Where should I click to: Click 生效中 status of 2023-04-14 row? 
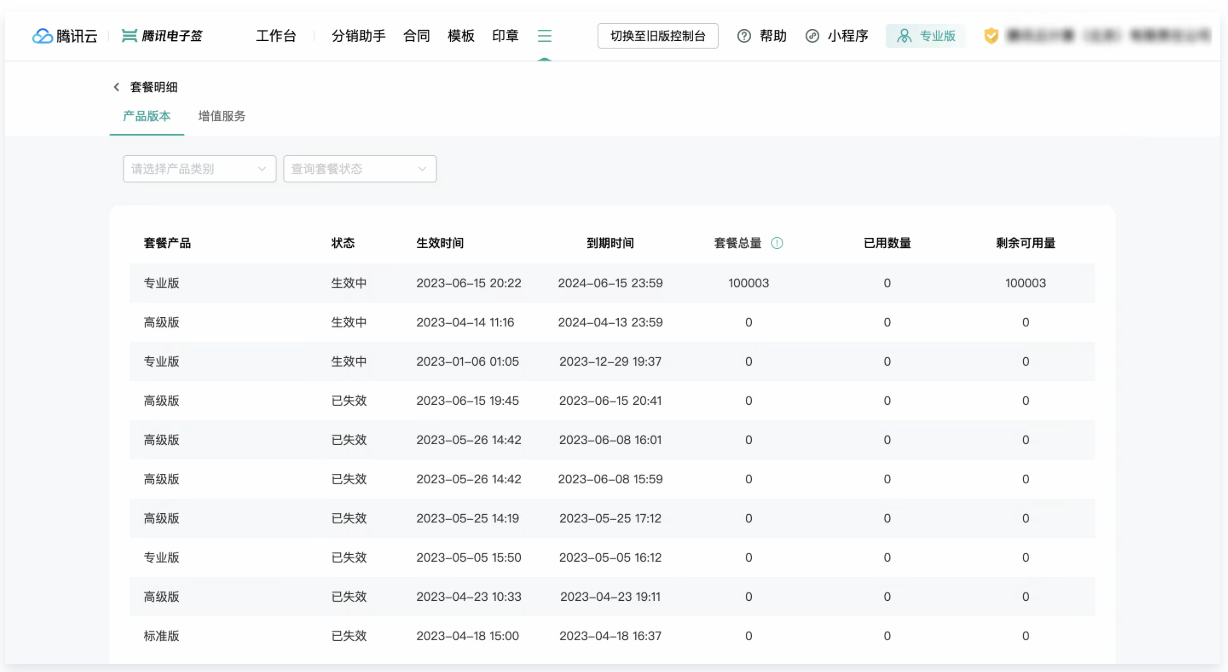[x=349, y=322]
